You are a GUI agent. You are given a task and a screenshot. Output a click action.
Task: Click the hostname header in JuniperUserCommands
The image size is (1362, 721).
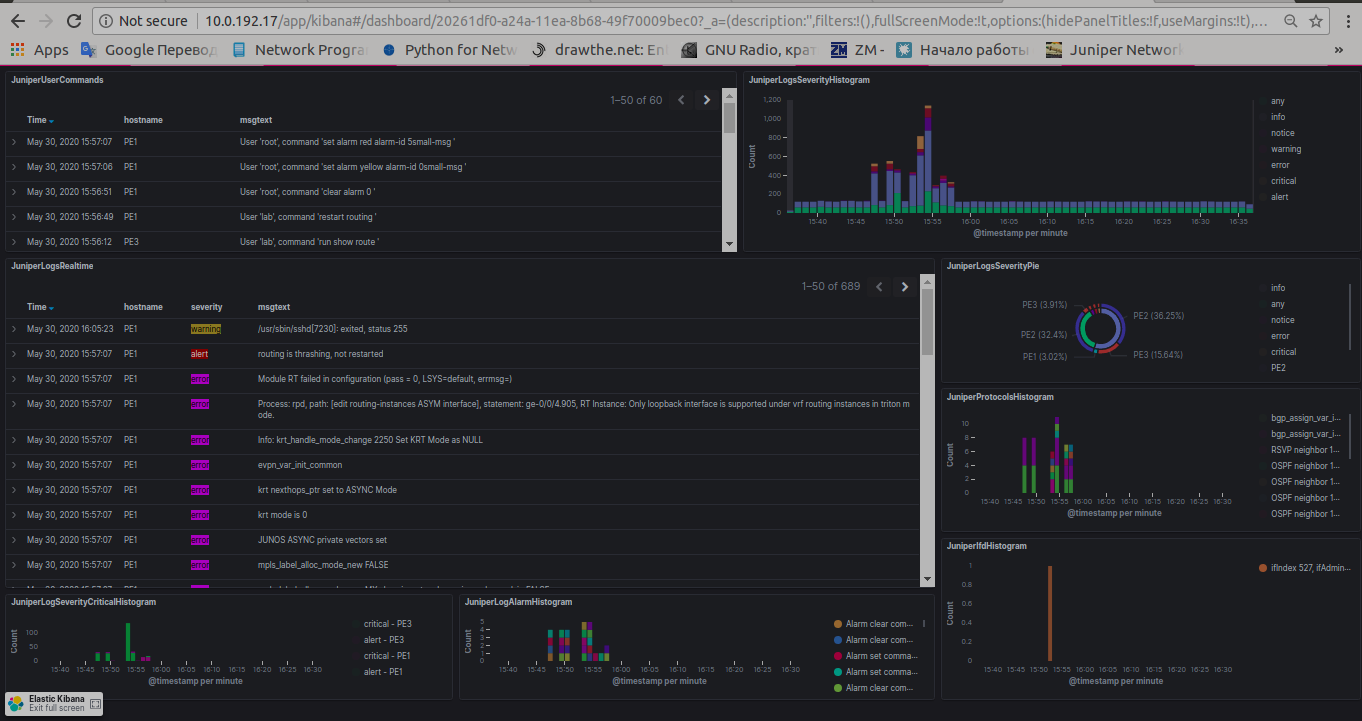[x=143, y=120]
